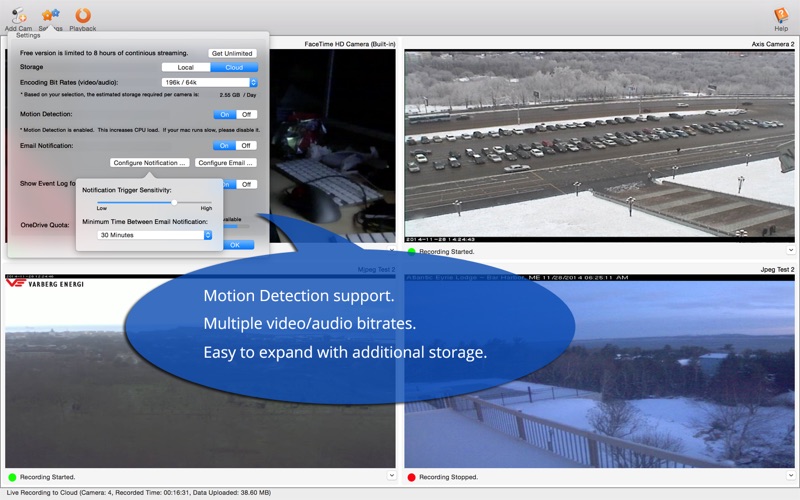Click OK button in Settings panel
This screenshot has height=500, width=800.
(239, 245)
